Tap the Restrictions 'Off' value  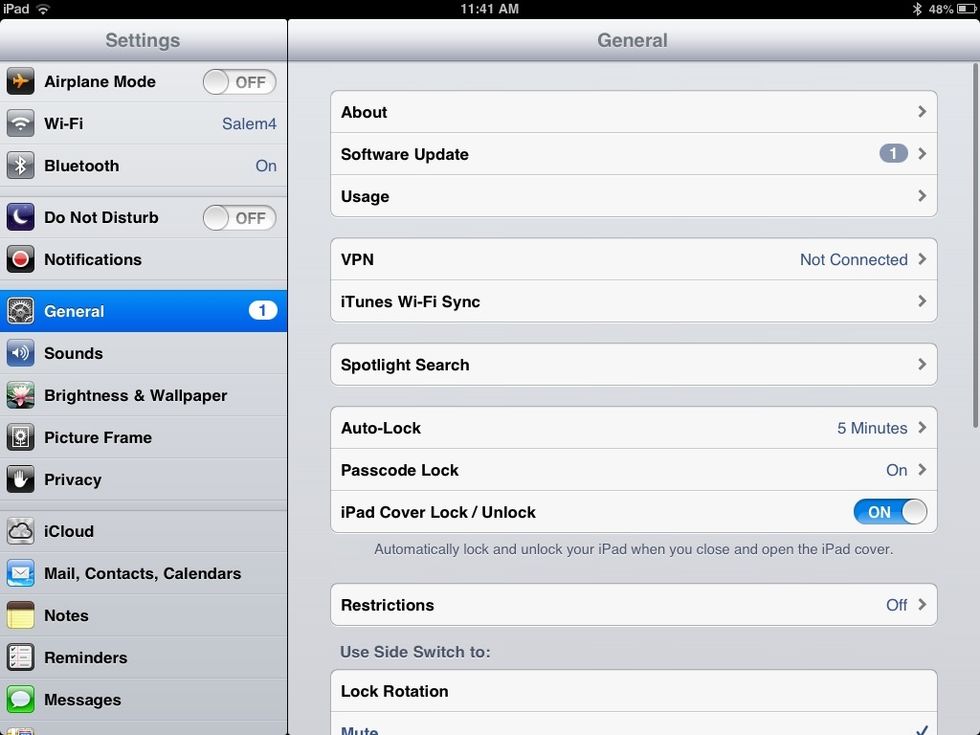(897, 605)
